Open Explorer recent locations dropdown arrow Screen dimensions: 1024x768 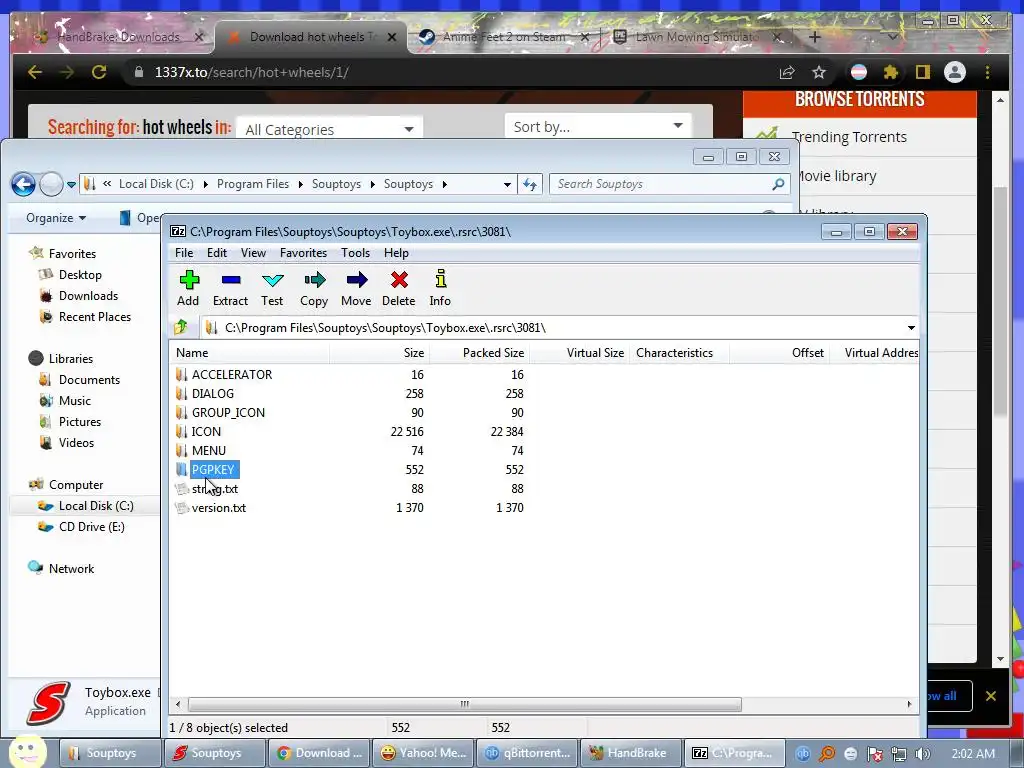(x=71, y=185)
